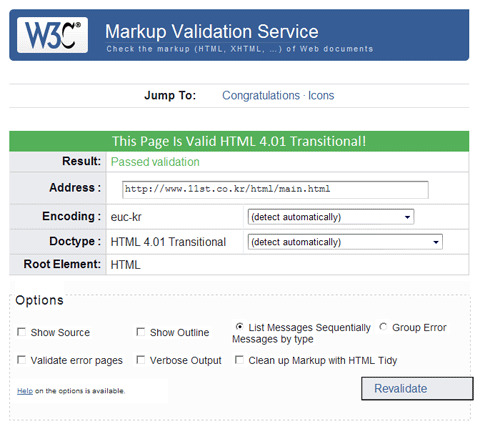Viewport: 480px width, 434px height.
Task: Open the Markup Validation Service title link
Action: (x=212, y=32)
